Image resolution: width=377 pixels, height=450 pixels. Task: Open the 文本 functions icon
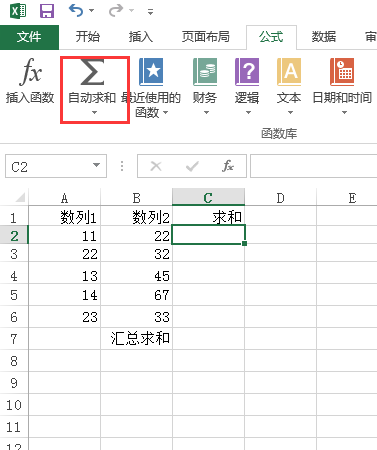pos(289,71)
